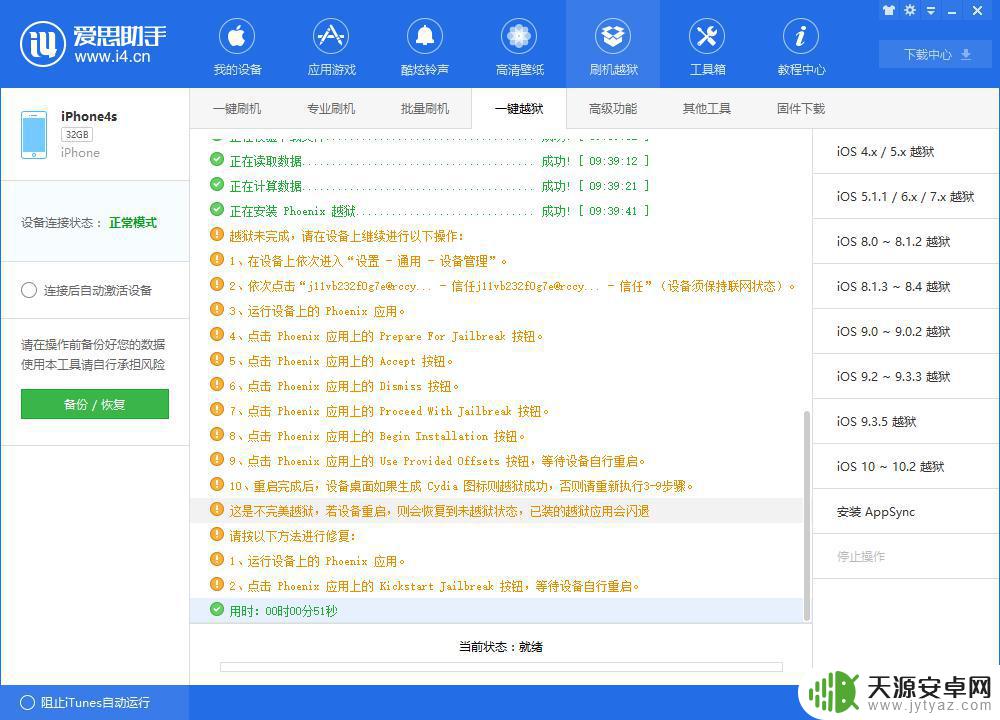The height and width of the screenshot is (720, 1000).
Task: Click the 当前状态：就绪 status text
Action: (501, 647)
